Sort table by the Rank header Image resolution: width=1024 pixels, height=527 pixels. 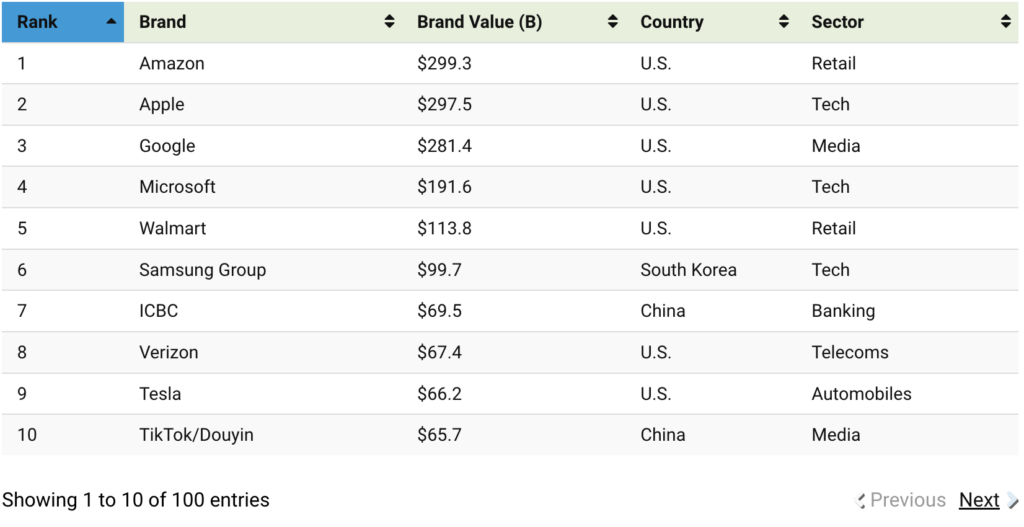37,22
